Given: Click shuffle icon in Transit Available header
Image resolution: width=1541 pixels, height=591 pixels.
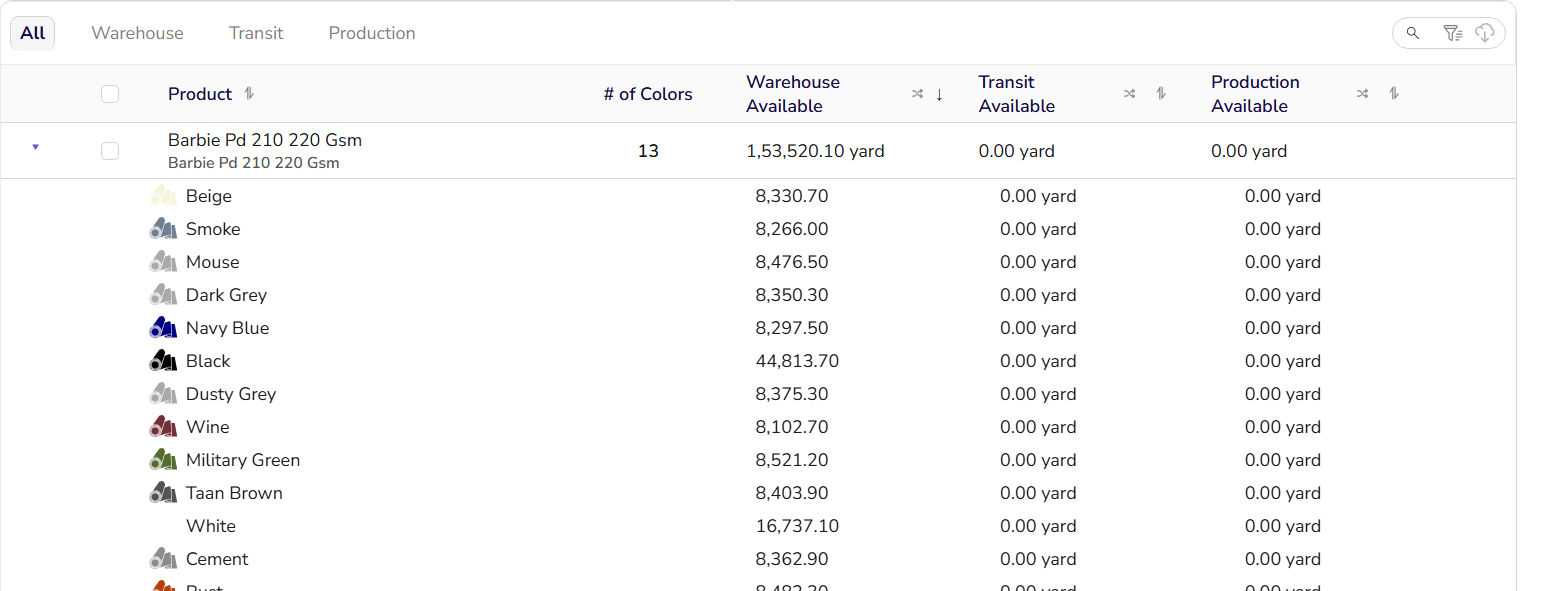Looking at the screenshot, I should click(x=1129, y=94).
